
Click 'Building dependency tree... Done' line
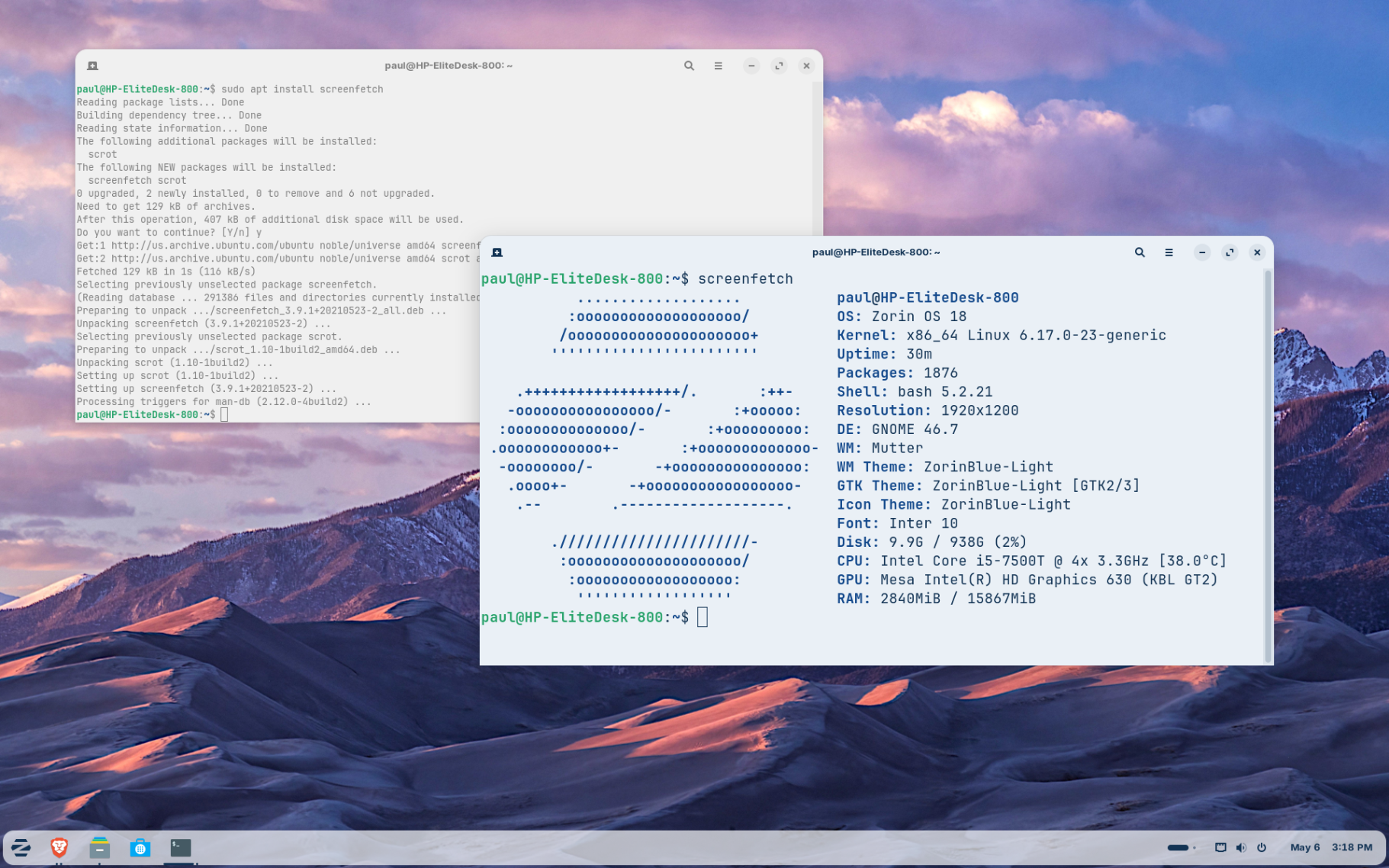tap(169, 115)
